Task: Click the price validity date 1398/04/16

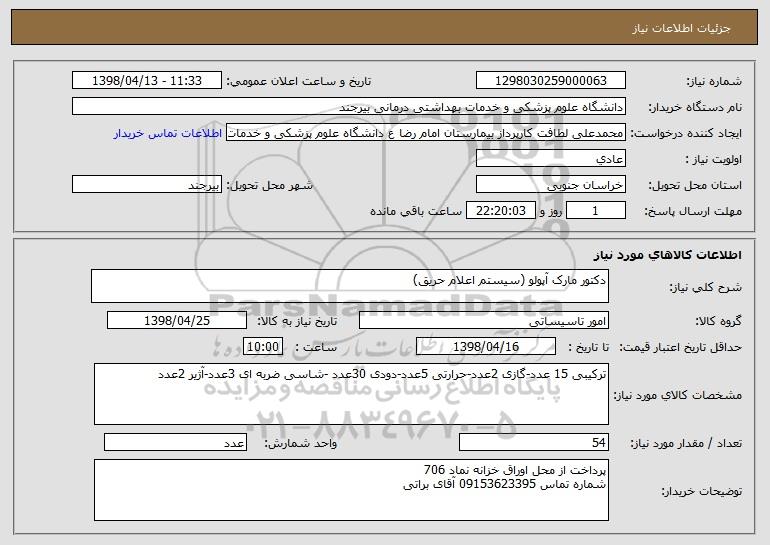Action: (486, 347)
